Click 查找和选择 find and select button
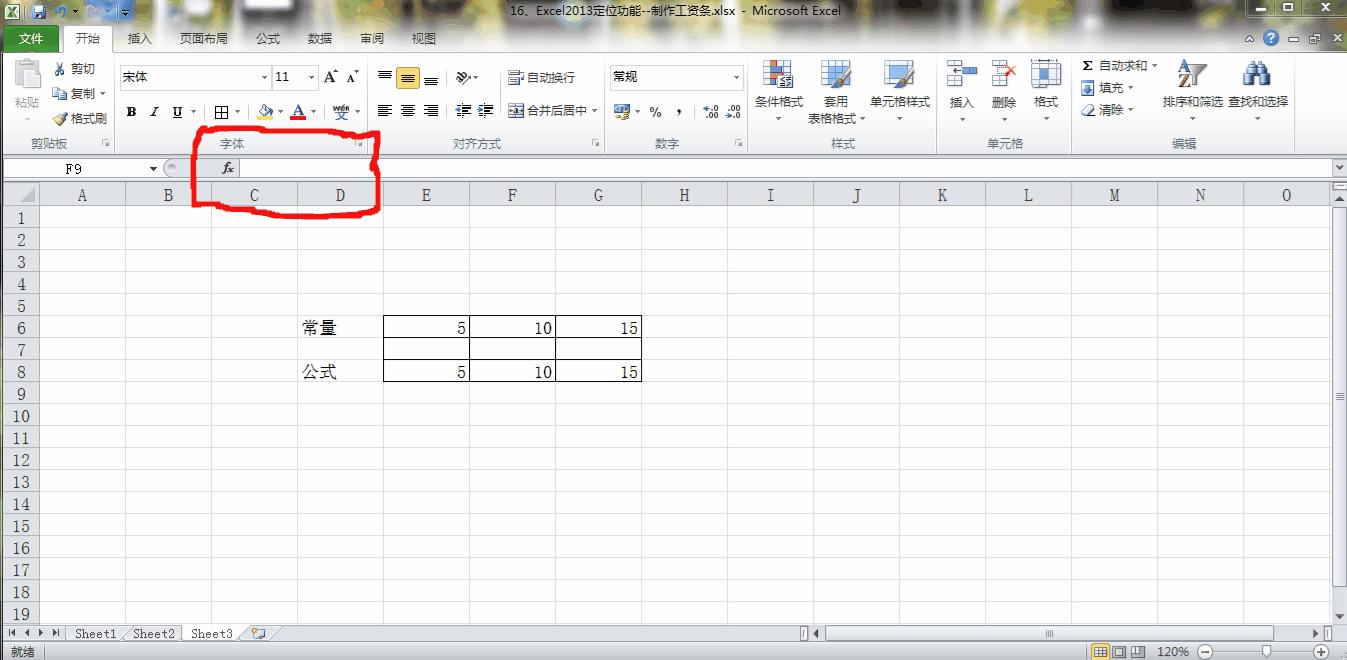This screenshot has width=1347, height=660. click(x=1258, y=91)
